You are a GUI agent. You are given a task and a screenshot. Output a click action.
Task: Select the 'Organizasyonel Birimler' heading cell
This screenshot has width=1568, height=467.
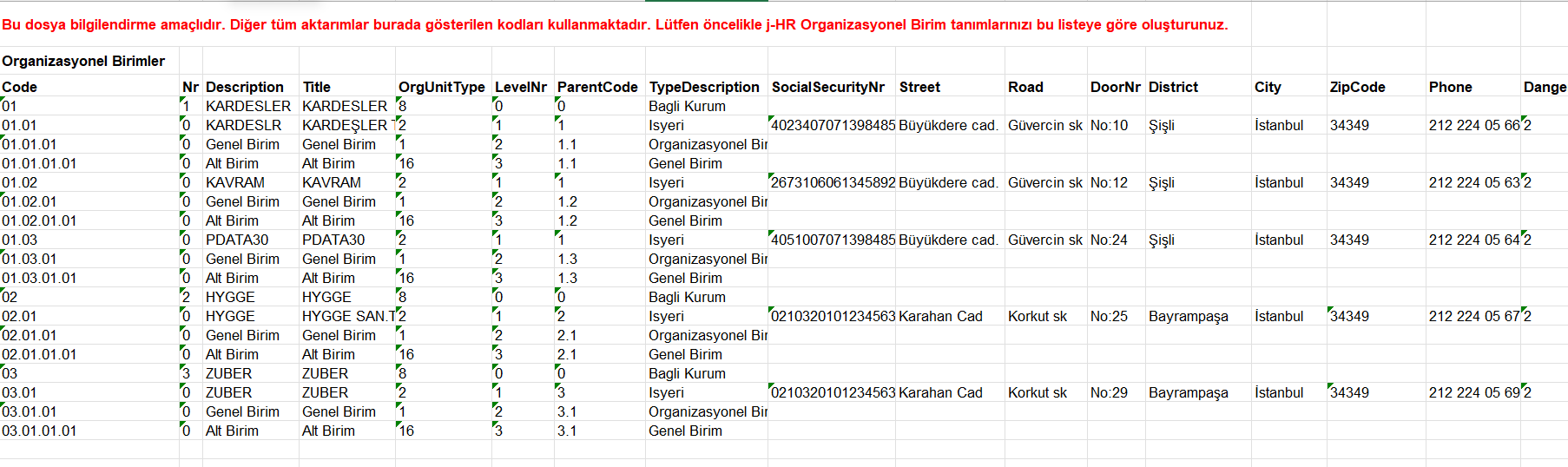click(83, 61)
